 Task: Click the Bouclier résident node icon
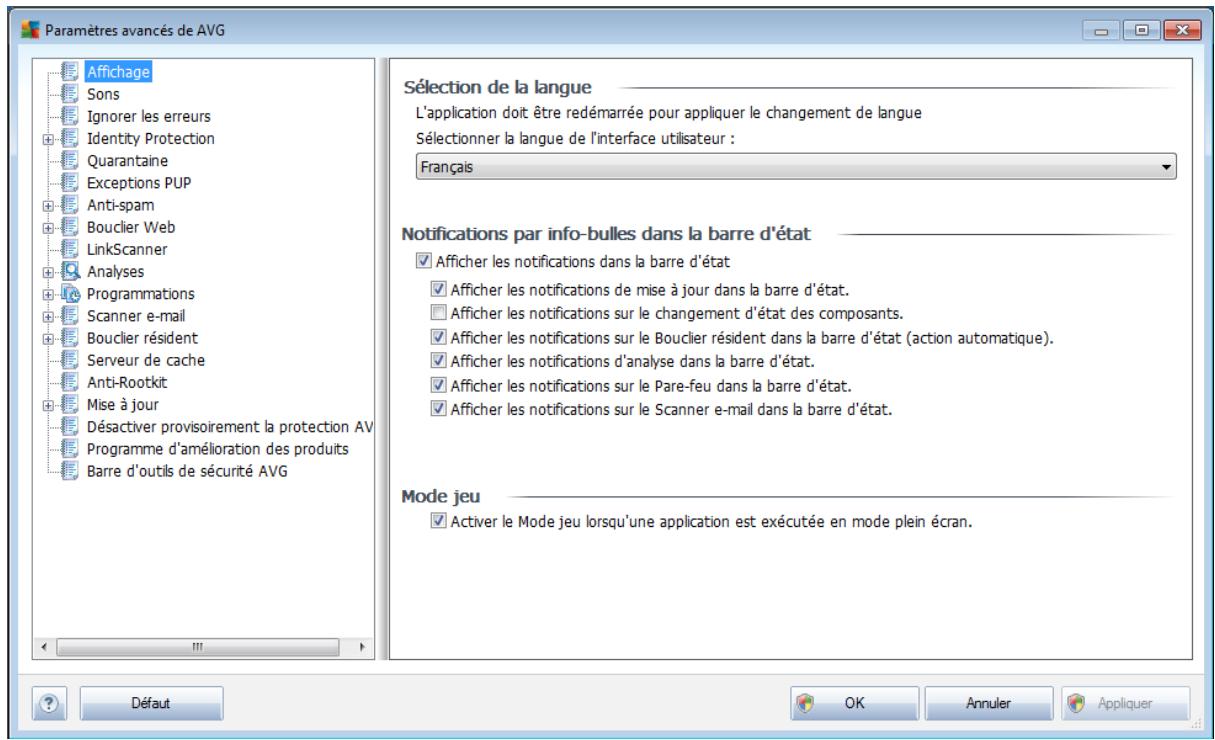68,338
